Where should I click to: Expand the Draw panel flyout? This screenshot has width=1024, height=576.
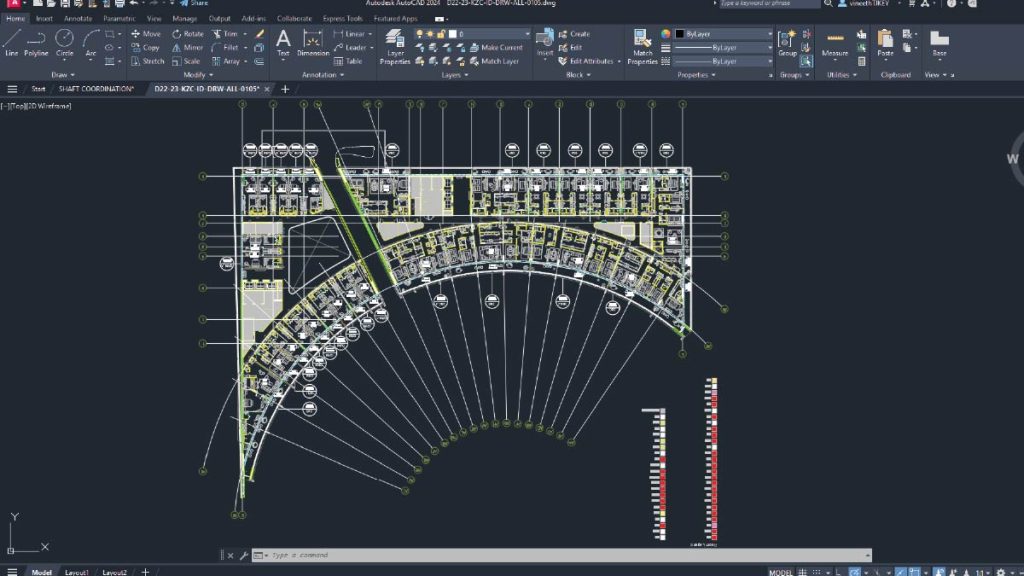(62, 75)
